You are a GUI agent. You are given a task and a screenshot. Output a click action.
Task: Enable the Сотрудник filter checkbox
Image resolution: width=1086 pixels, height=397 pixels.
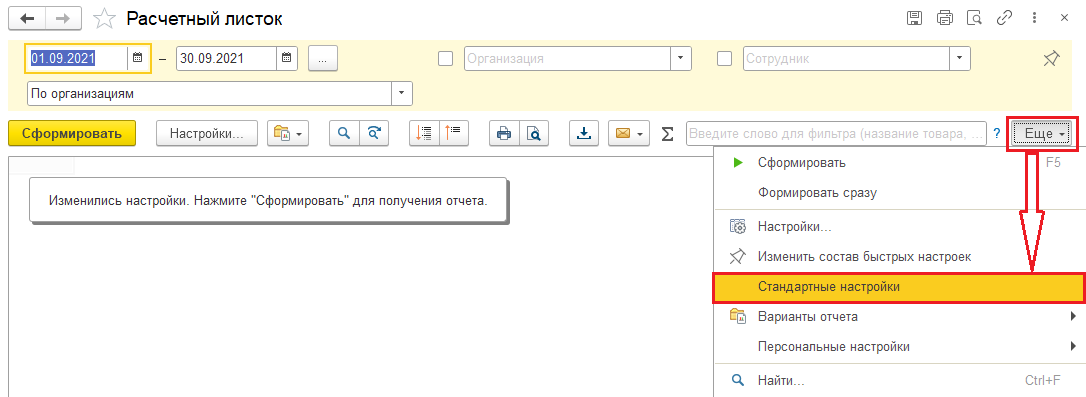click(724, 59)
